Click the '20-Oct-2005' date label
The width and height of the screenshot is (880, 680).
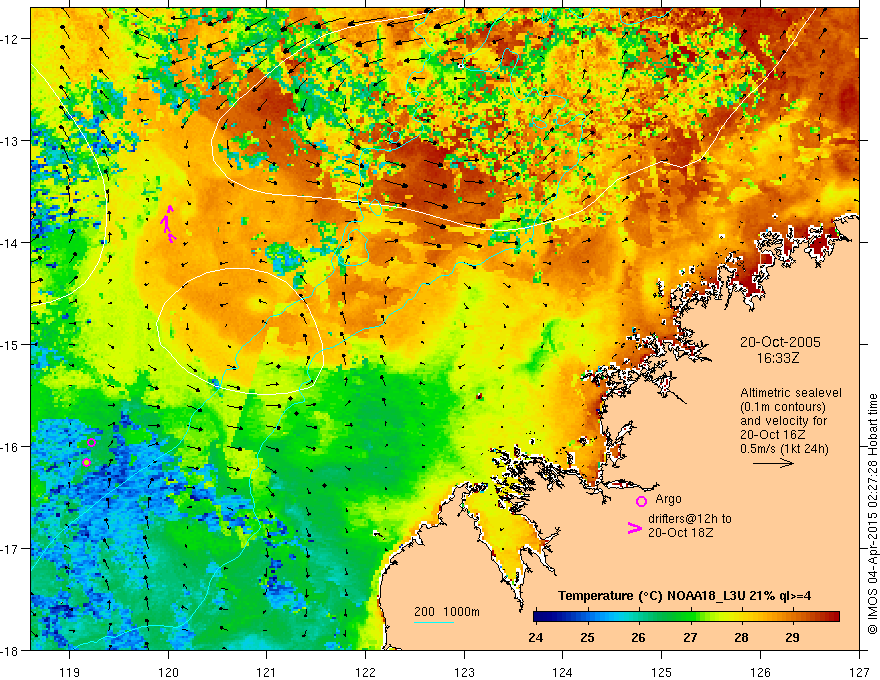coord(780,342)
